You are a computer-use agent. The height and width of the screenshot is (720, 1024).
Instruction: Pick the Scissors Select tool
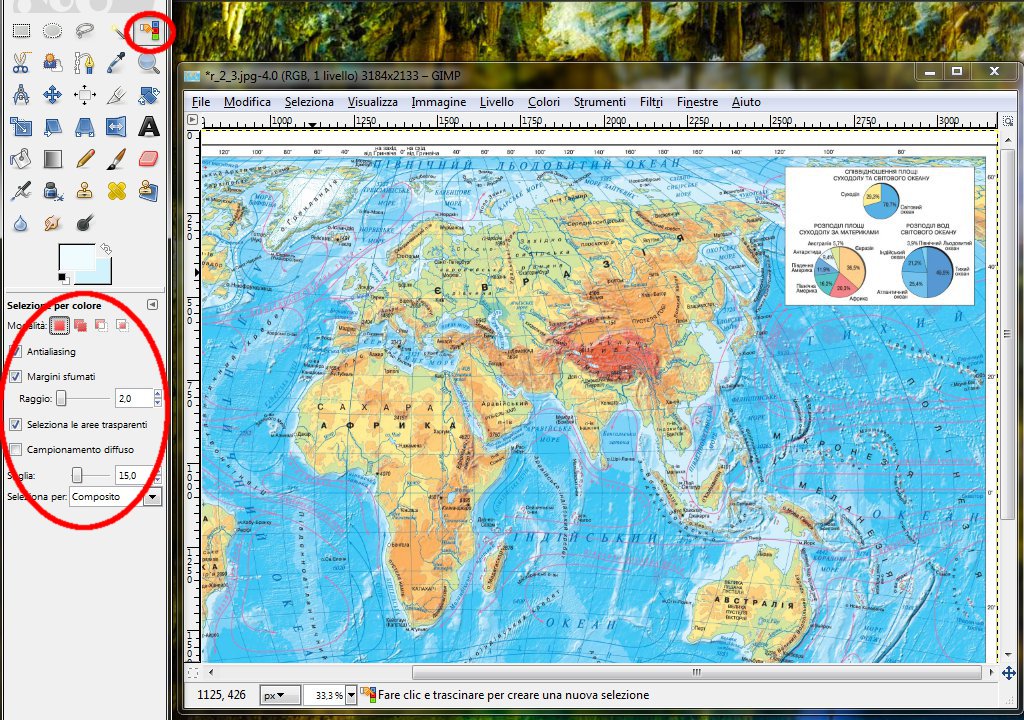tap(20, 63)
